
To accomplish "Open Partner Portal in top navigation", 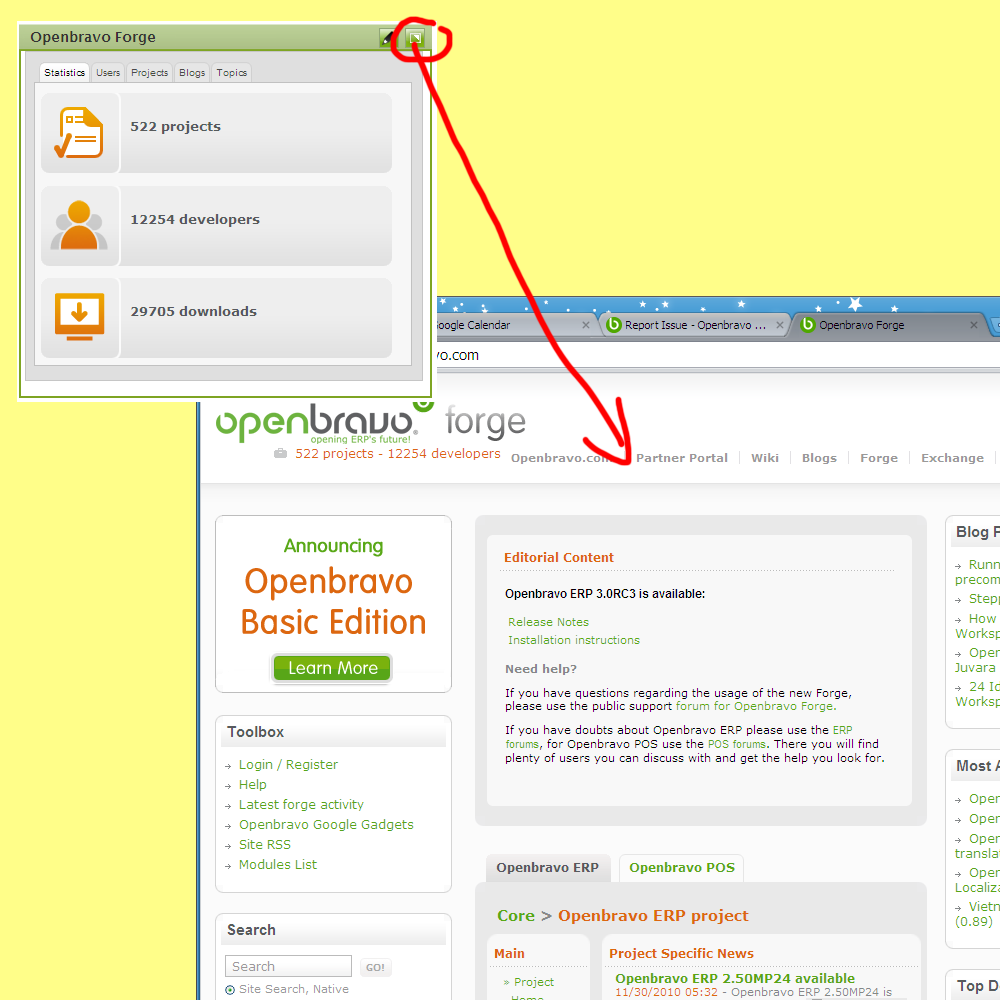I will click(x=682, y=458).
